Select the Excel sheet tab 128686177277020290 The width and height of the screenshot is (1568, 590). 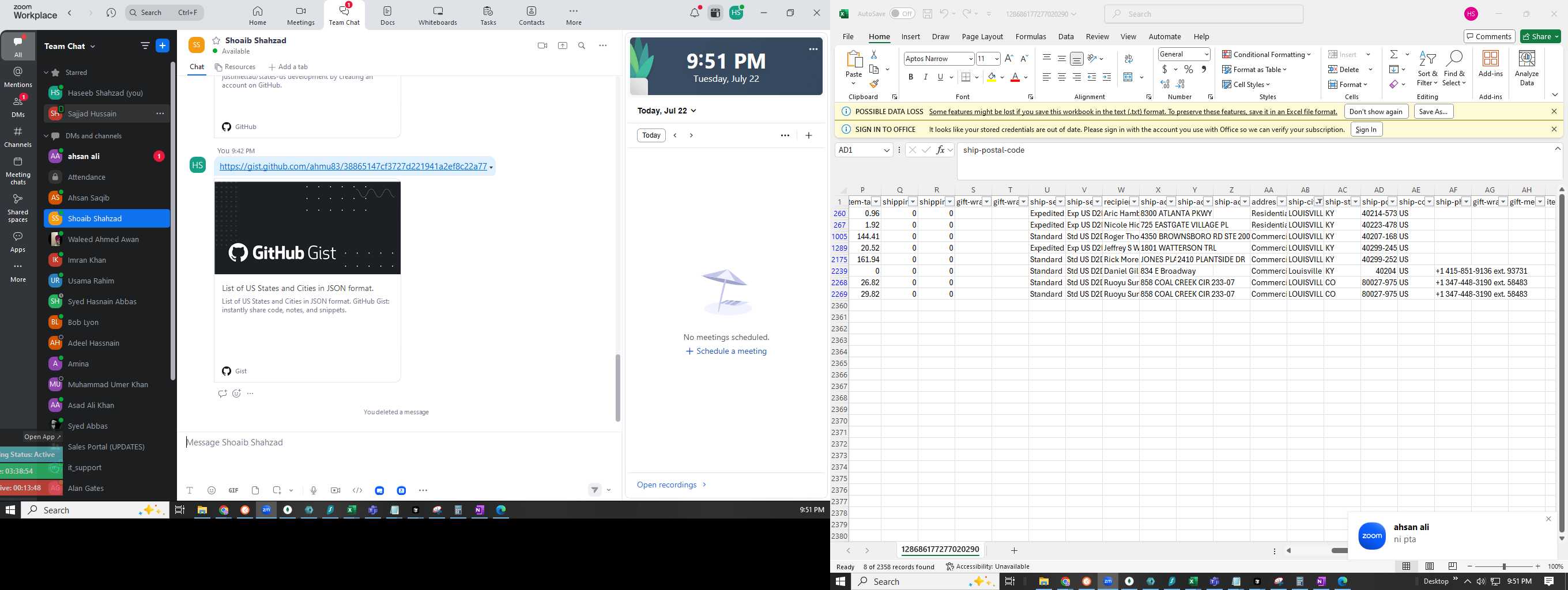[x=940, y=549]
